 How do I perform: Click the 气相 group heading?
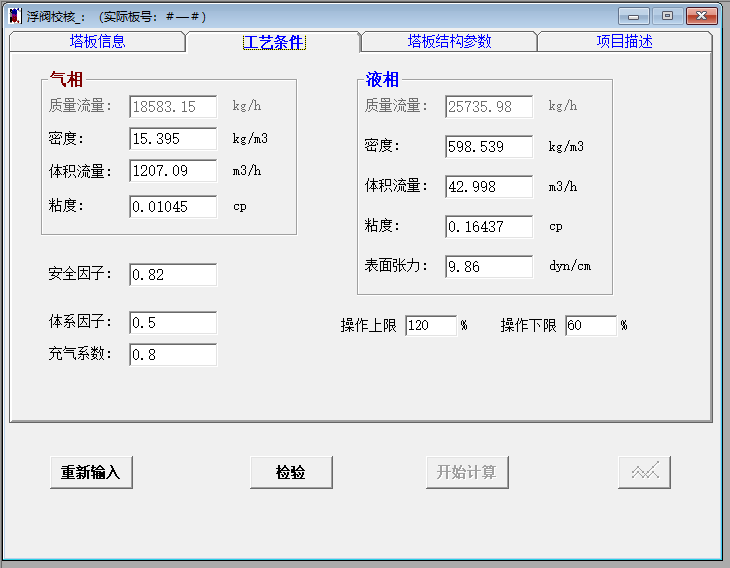click(x=67, y=80)
